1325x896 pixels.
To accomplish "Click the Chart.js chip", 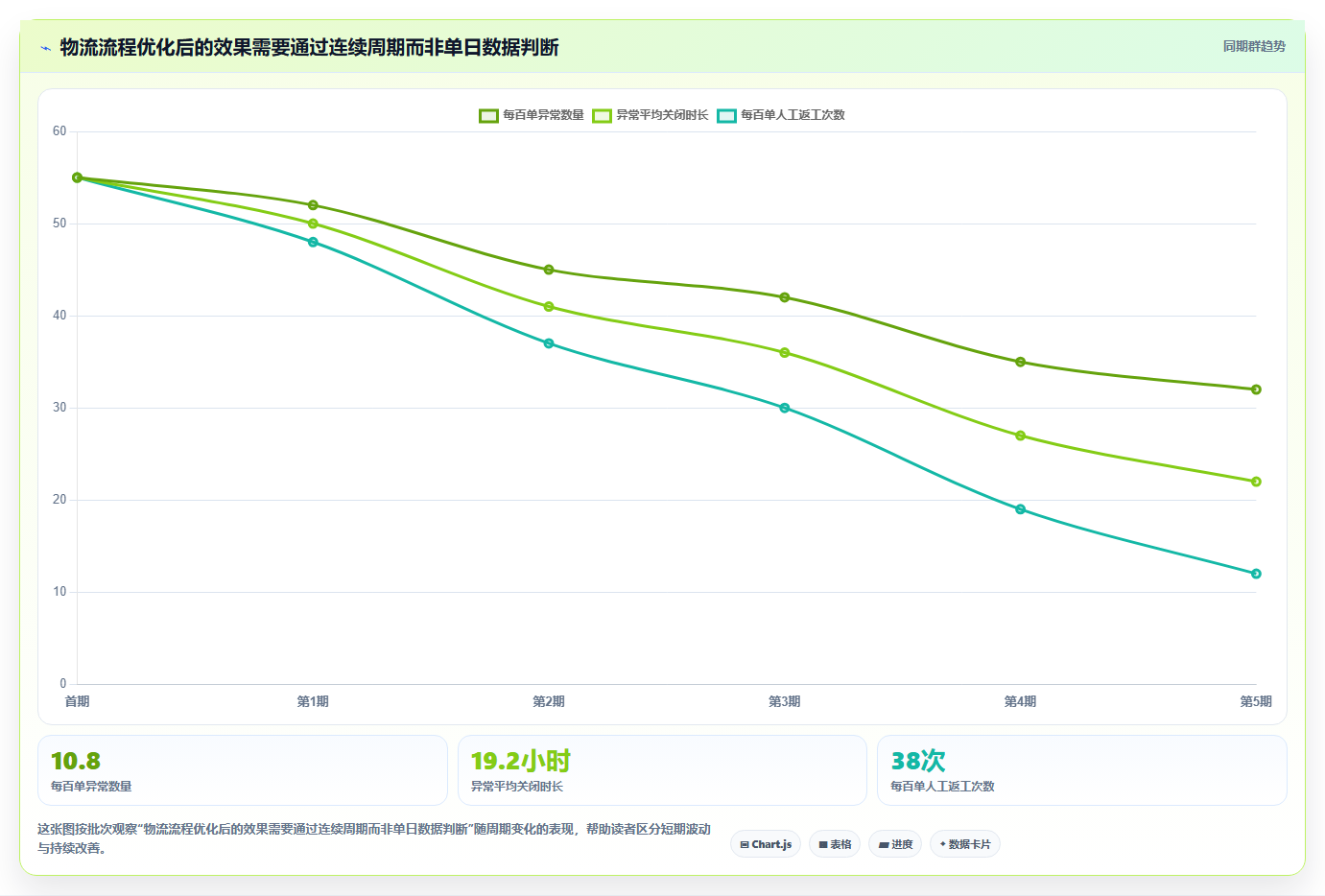I will coord(766,844).
